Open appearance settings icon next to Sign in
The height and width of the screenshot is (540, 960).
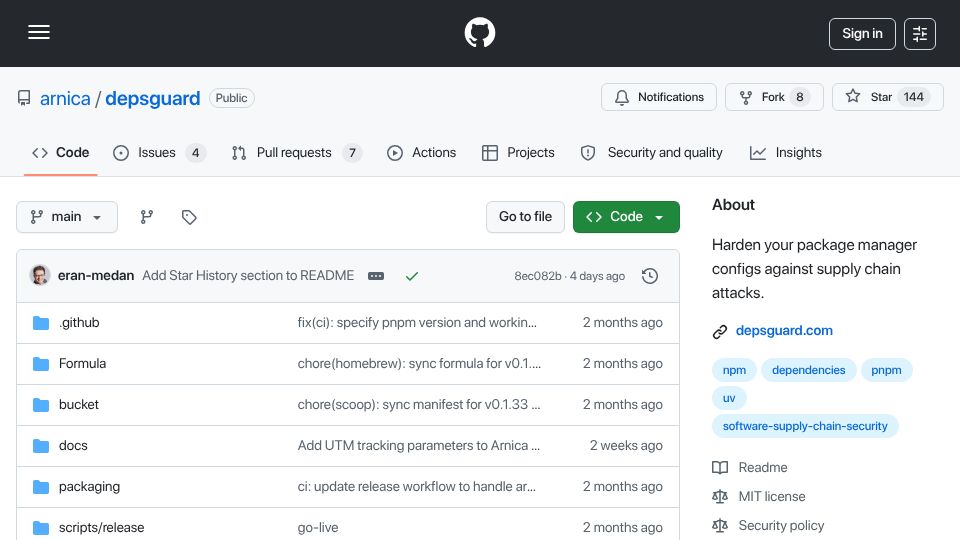click(x=920, y=34)
